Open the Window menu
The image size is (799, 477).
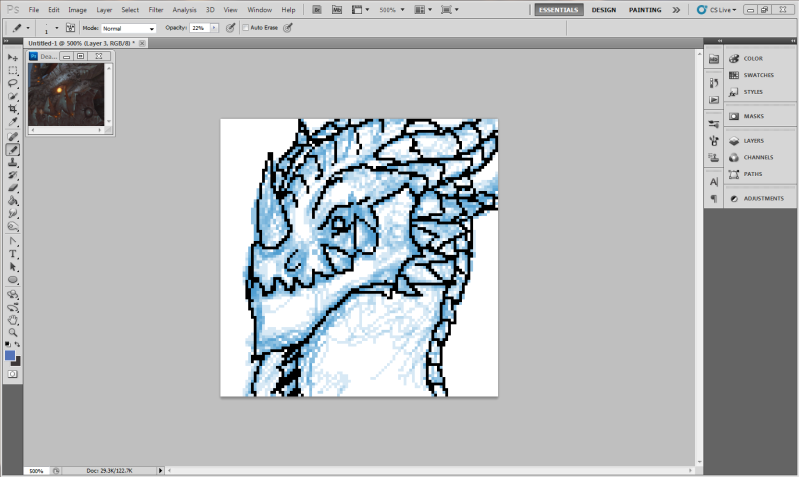259,10
